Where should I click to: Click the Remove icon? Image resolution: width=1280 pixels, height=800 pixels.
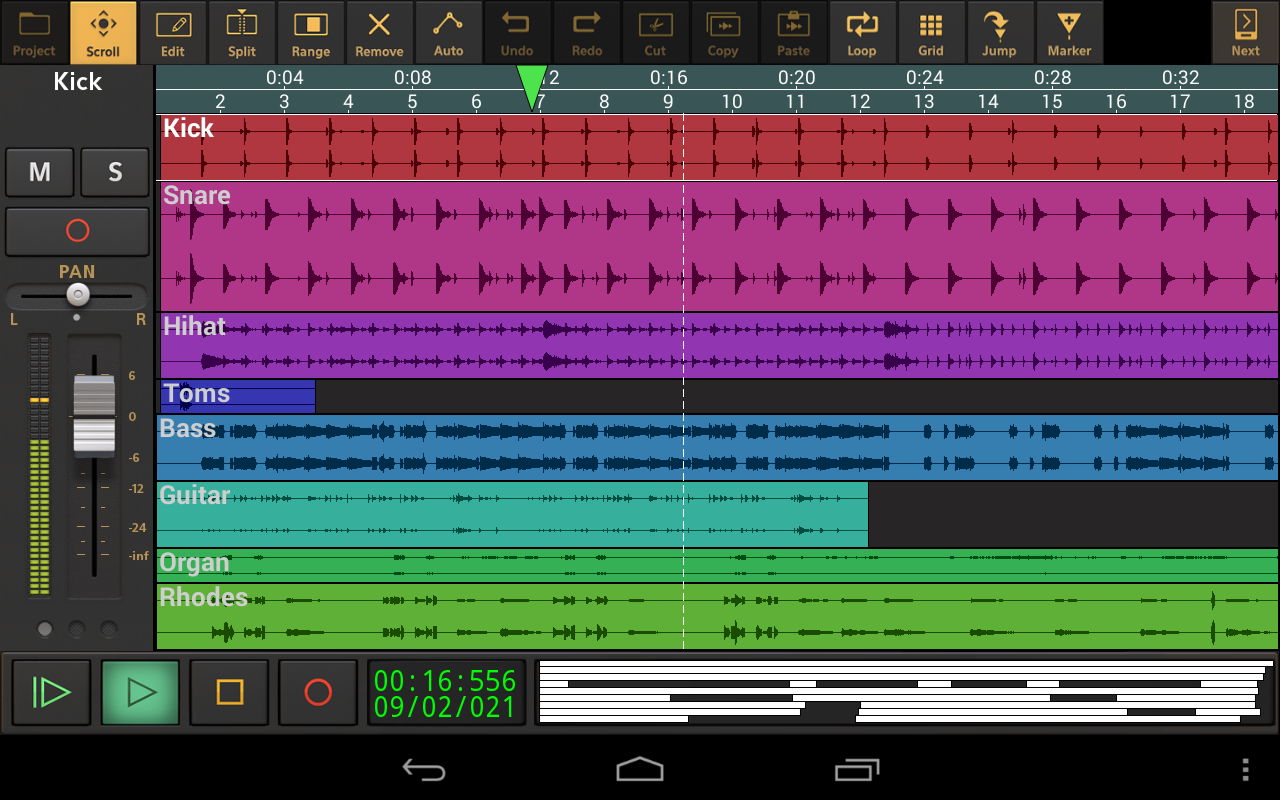tap(380, 32)
